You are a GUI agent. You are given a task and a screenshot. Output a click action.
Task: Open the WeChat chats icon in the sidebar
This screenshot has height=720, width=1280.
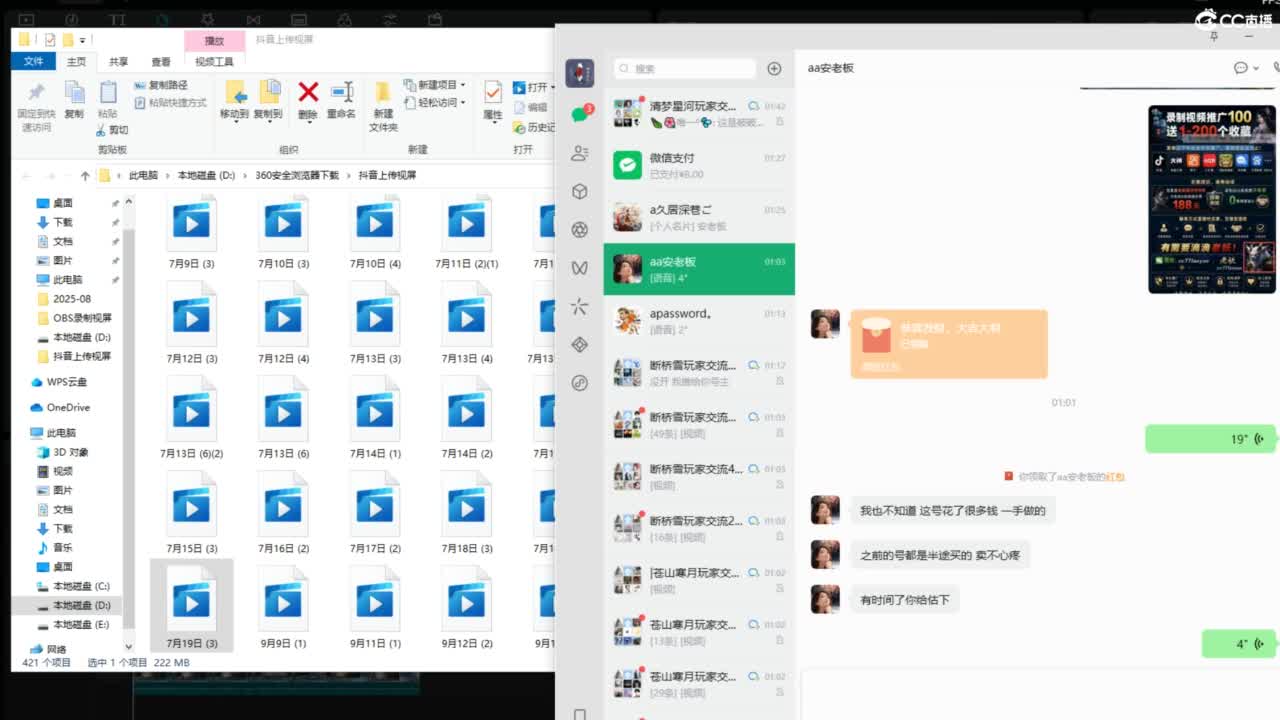pyautogui.click(x=580, y=114)
